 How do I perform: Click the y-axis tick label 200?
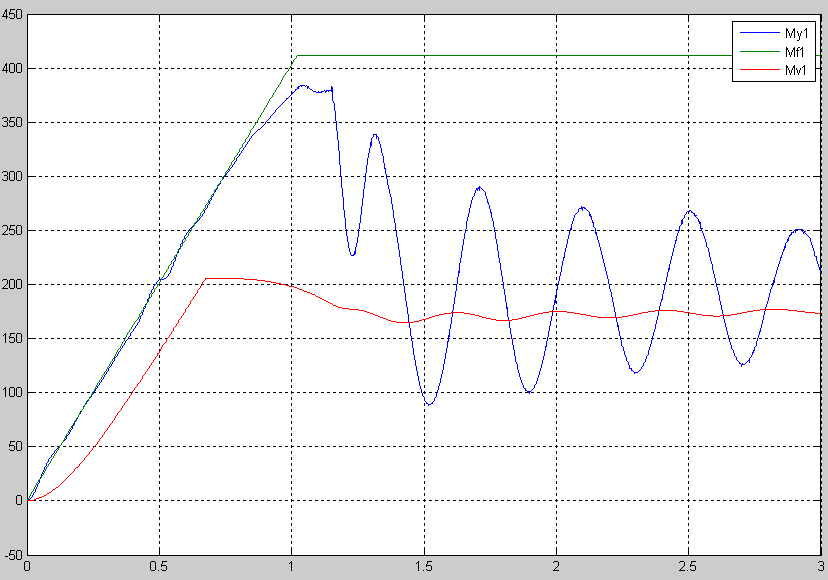coord(12,285)
